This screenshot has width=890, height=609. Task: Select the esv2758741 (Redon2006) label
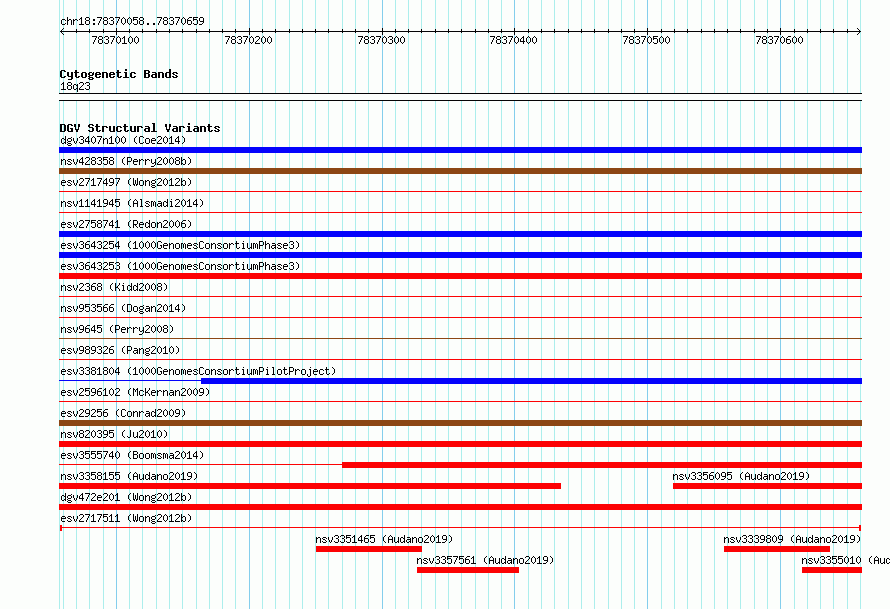coord(126,224)
